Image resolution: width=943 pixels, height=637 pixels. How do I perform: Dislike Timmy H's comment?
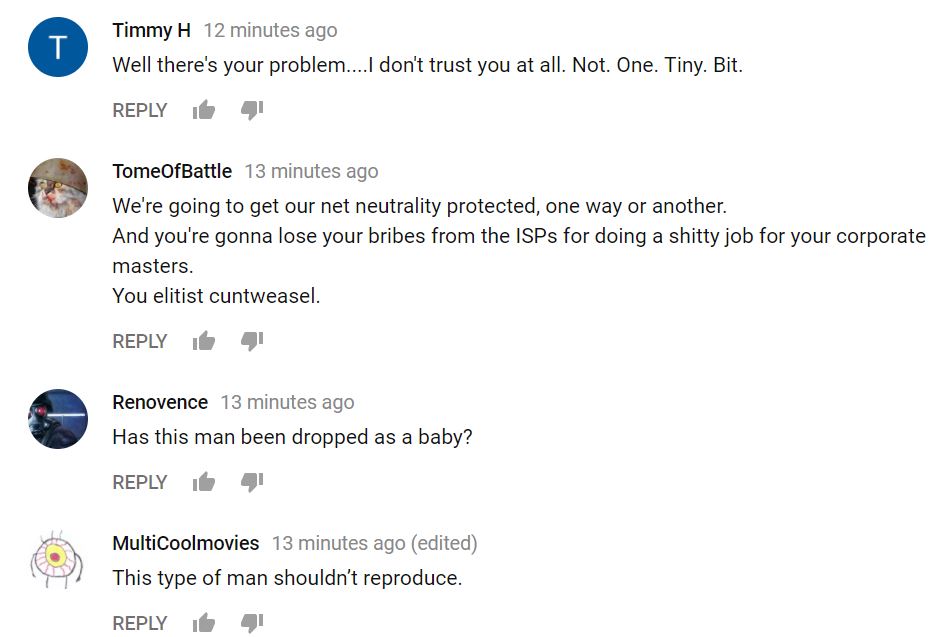(252, 110)
